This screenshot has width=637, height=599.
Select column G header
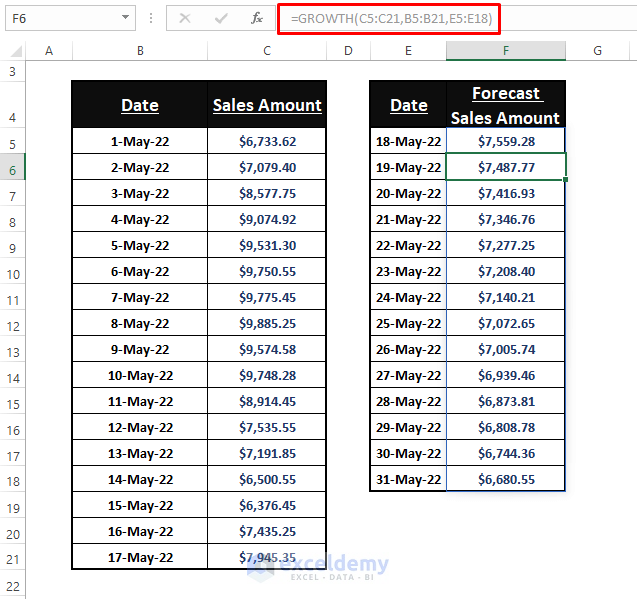[597, 51]
